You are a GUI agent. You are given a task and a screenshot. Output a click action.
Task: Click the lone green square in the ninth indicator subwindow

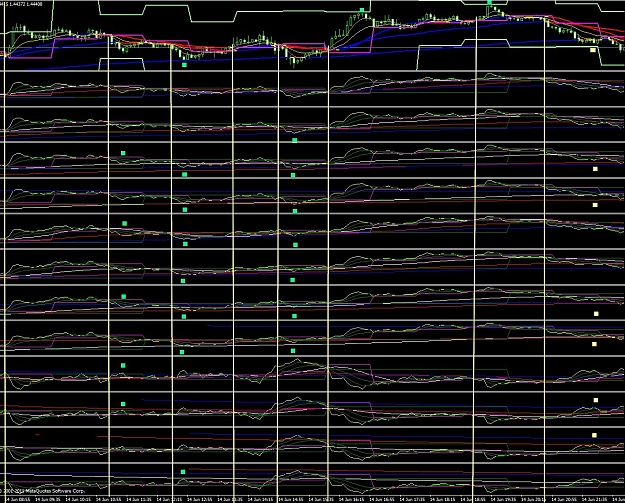coord(123,365)
